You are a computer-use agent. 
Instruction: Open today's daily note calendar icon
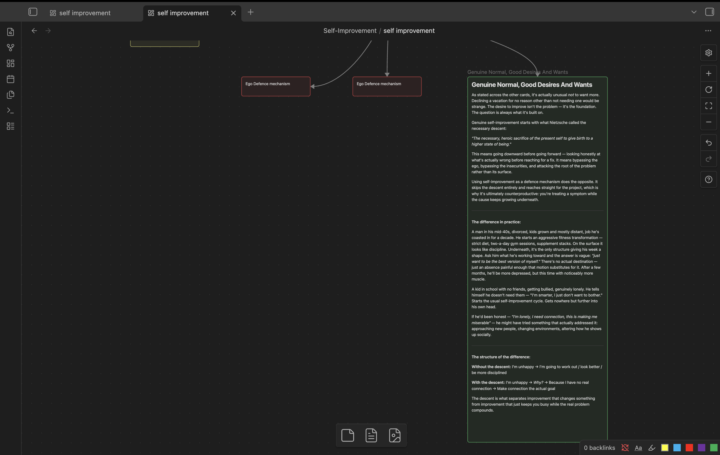click(11, 79)
